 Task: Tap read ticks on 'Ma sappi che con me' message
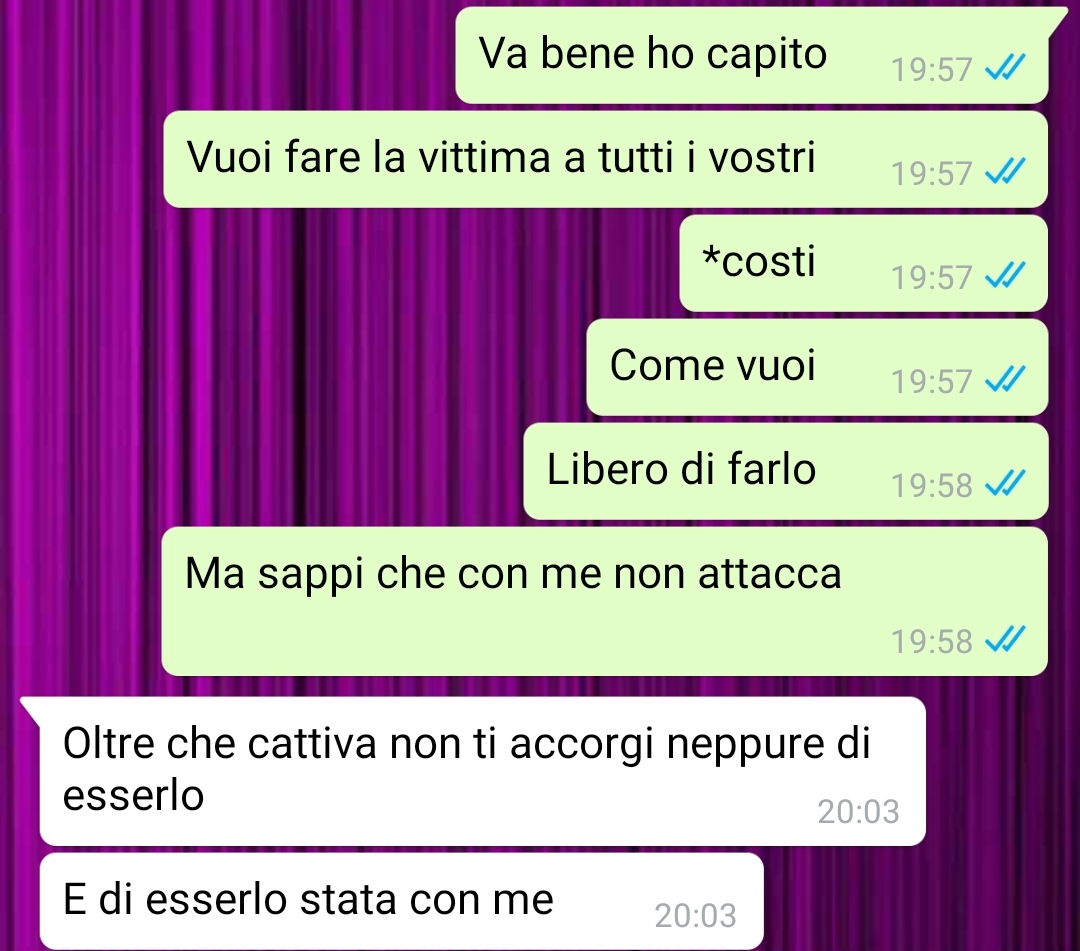1005,639
